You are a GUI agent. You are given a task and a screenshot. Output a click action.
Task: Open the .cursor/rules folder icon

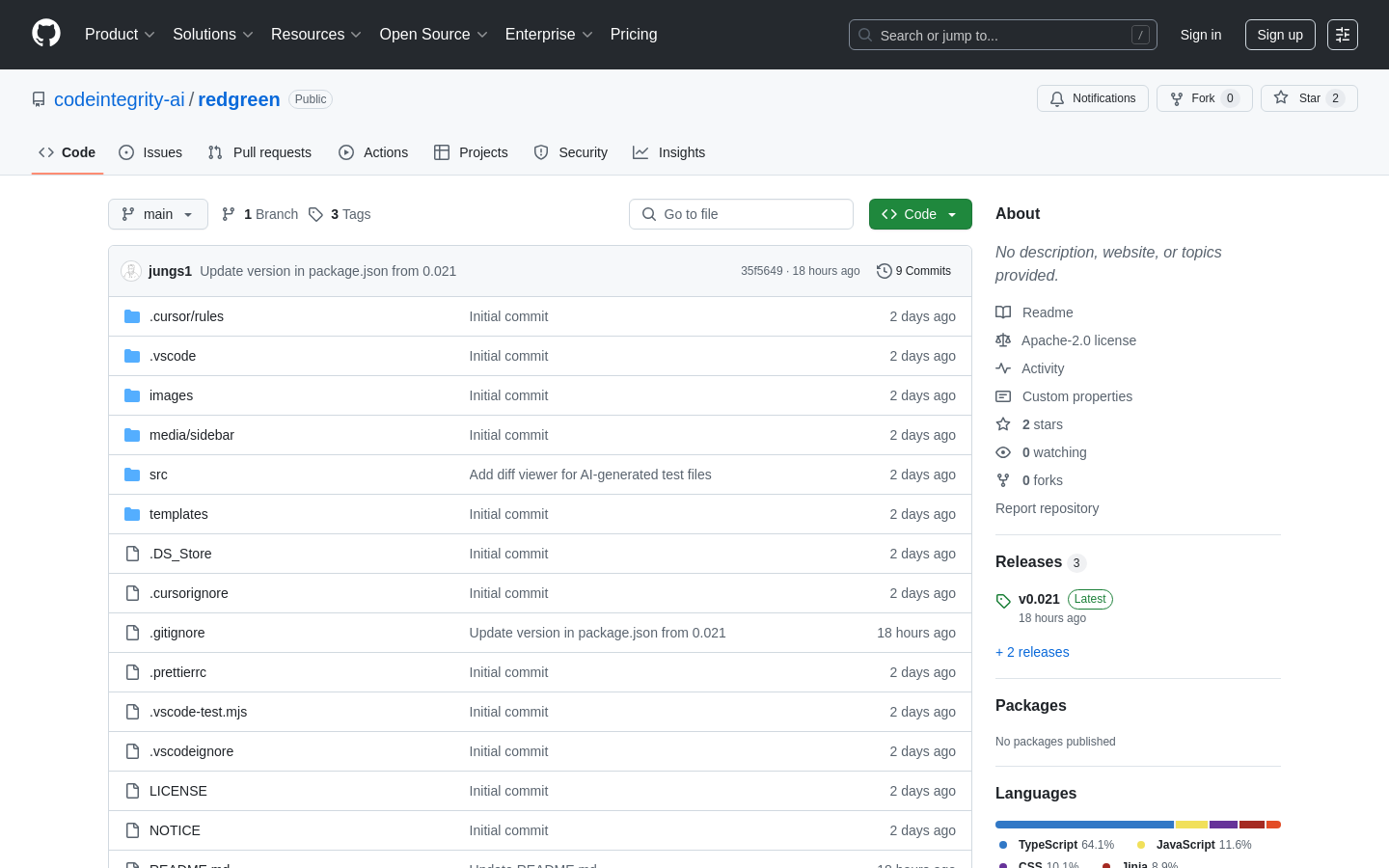(132, 316)
